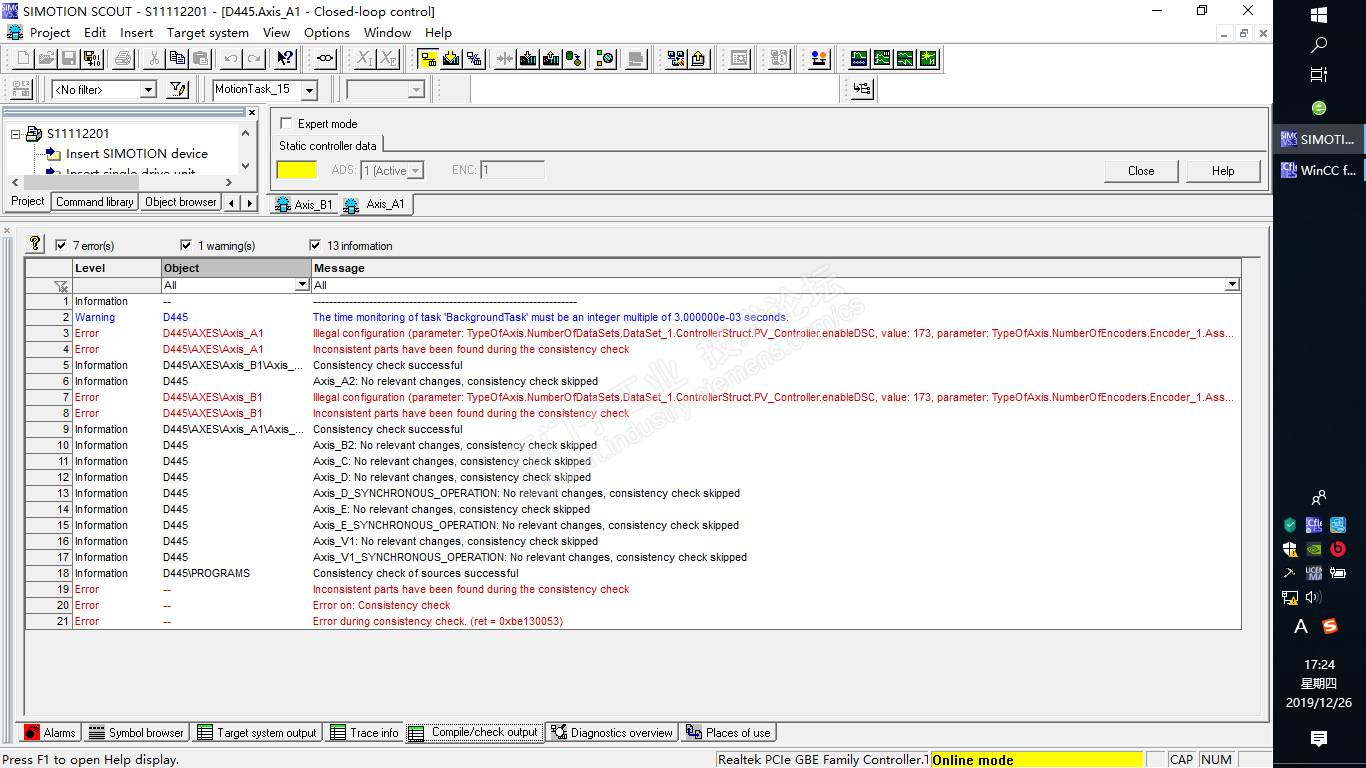
Task: Enable the Expert mode checkbox
Action: (x=287, y=124)
